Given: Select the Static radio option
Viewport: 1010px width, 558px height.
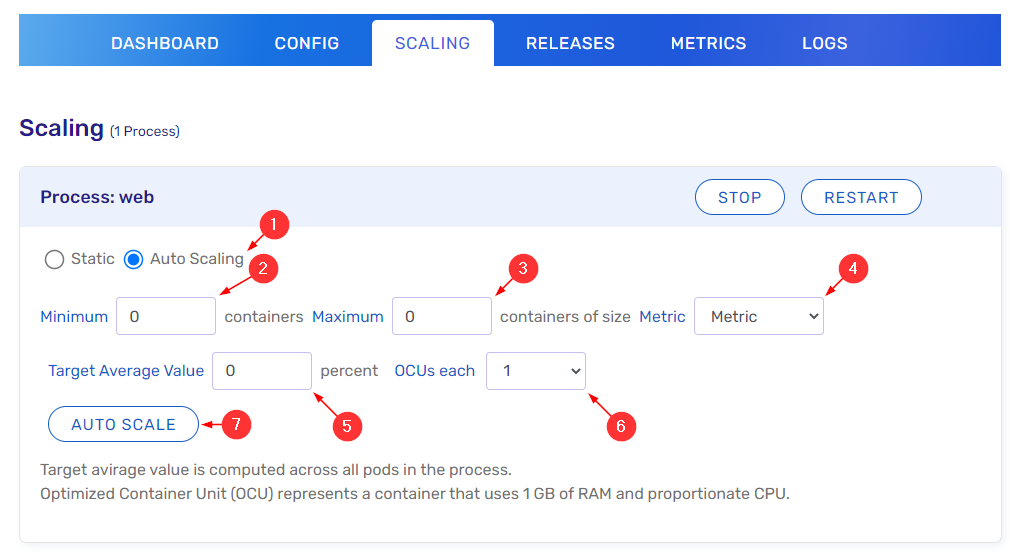Looking at the screenshot, I should point(55,259).
